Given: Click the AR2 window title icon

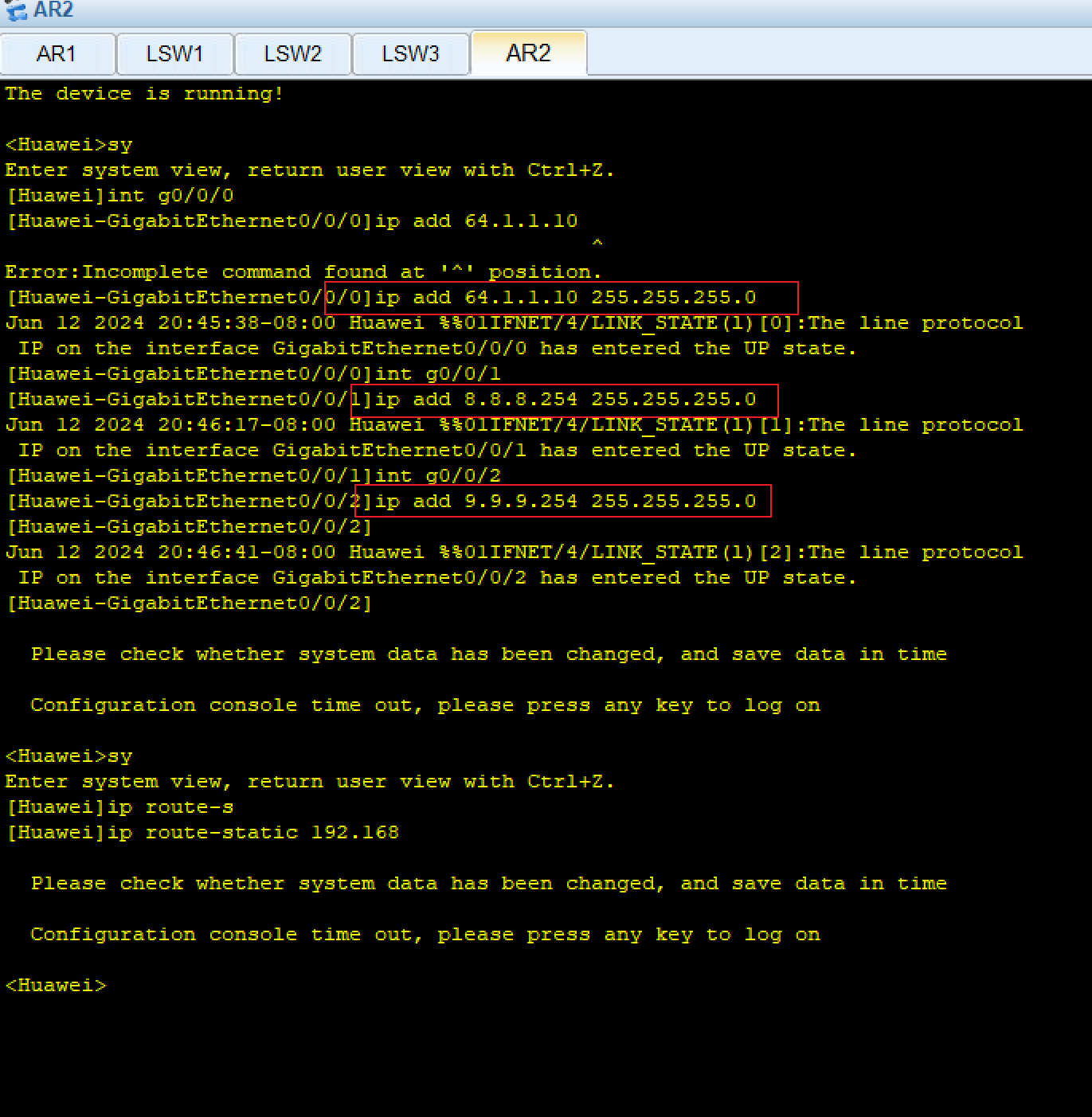Looking at the screenshot, I should pos(16,11).
